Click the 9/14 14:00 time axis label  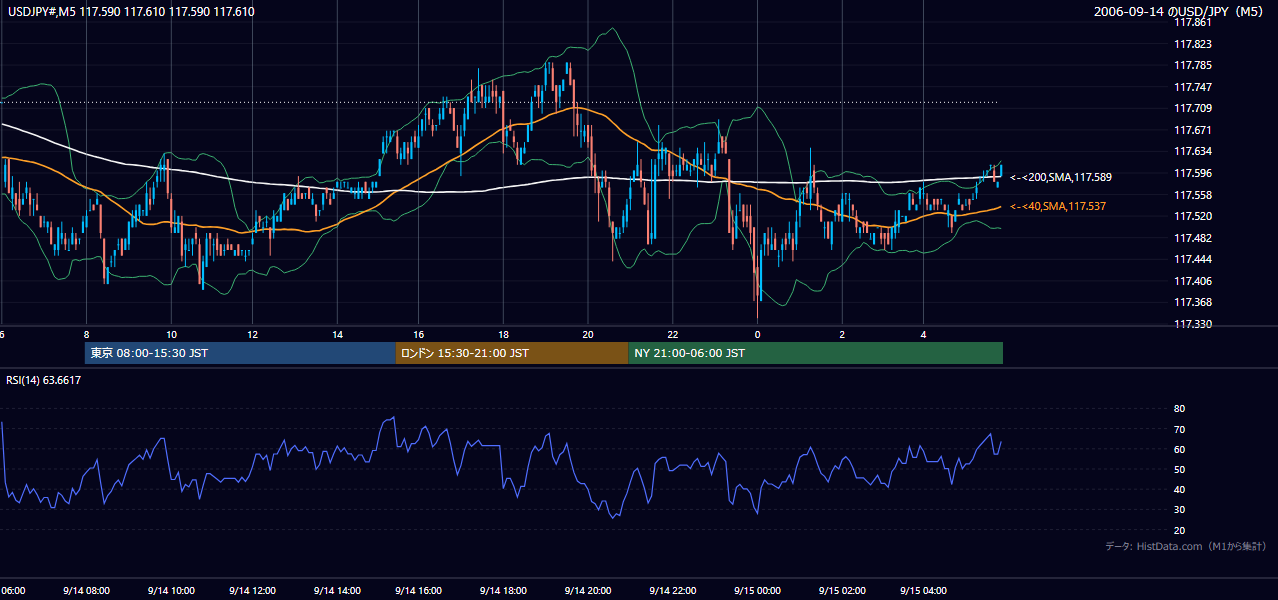337,591
